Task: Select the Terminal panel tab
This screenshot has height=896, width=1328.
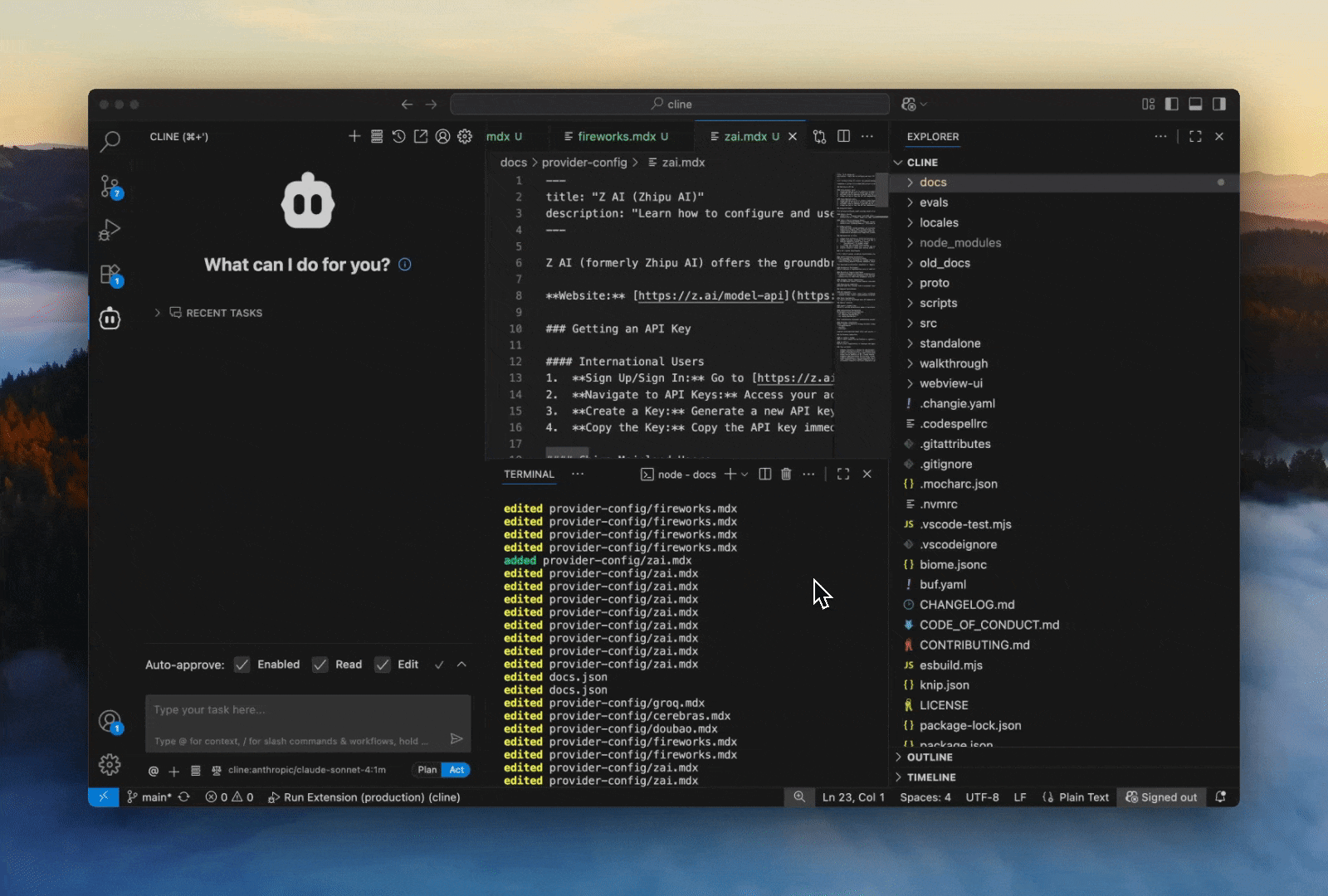Action: 529,475
